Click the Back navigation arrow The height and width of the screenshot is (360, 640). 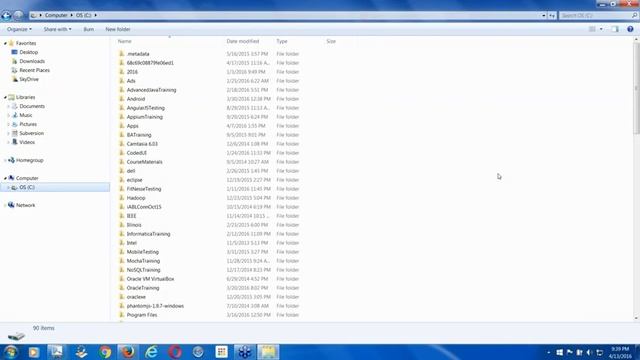(x=6, y=16)
